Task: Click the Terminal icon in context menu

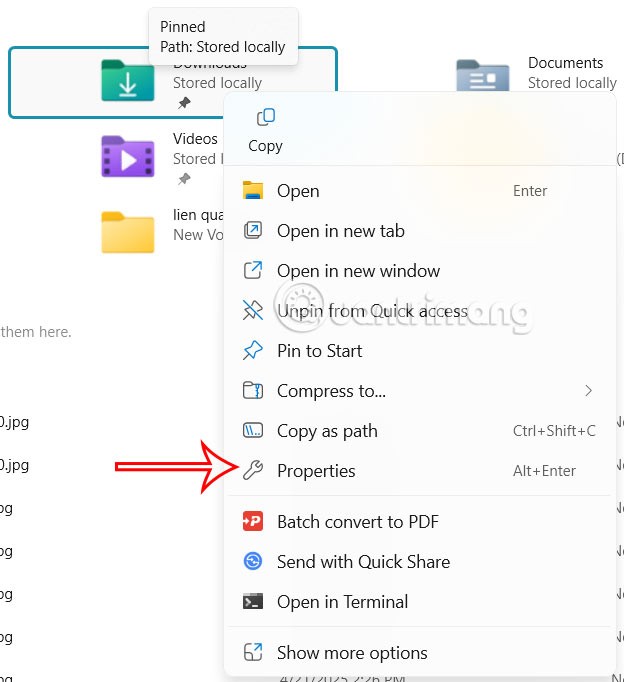Action: pyautogui.click(x=253, y=602)
